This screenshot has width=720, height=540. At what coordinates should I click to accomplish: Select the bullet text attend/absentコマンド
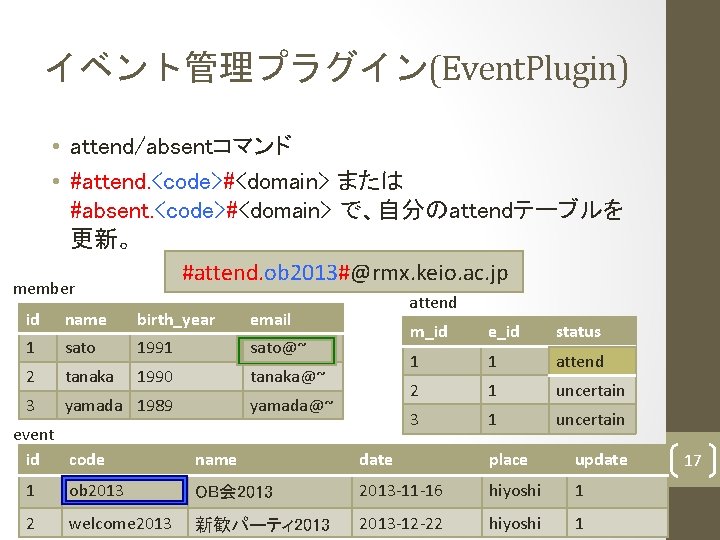click(x=180, y=146)
